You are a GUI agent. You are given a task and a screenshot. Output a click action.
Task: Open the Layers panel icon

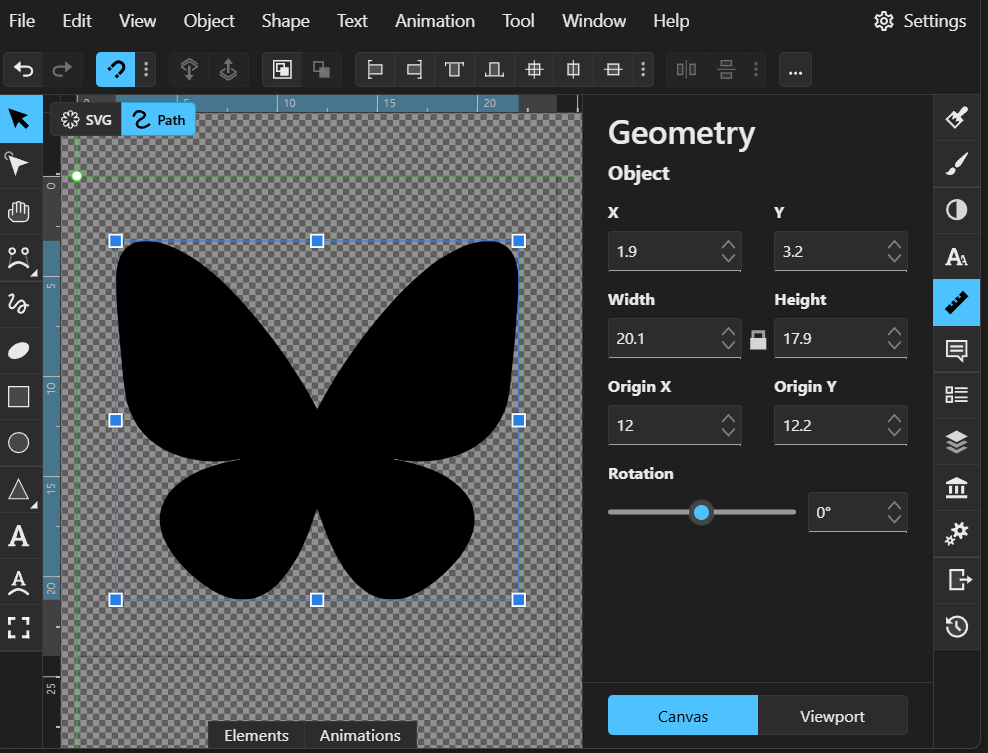click(956, 441)
